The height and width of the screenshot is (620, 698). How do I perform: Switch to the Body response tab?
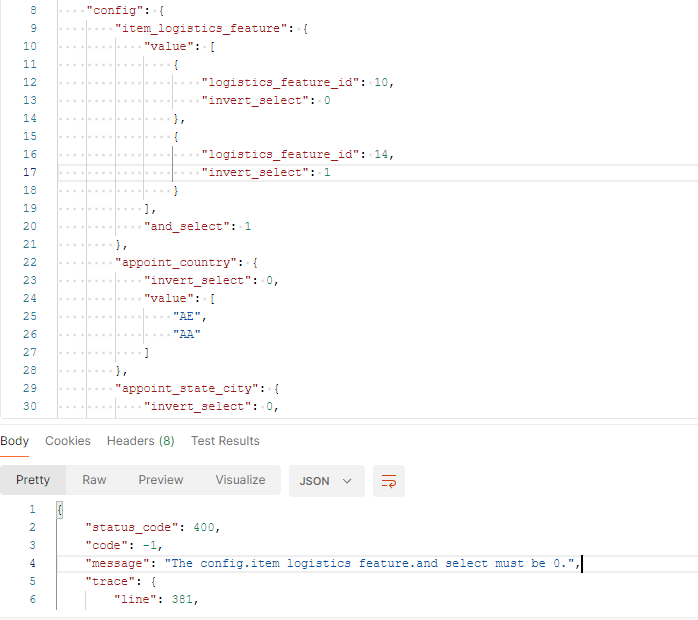point(15,441)
